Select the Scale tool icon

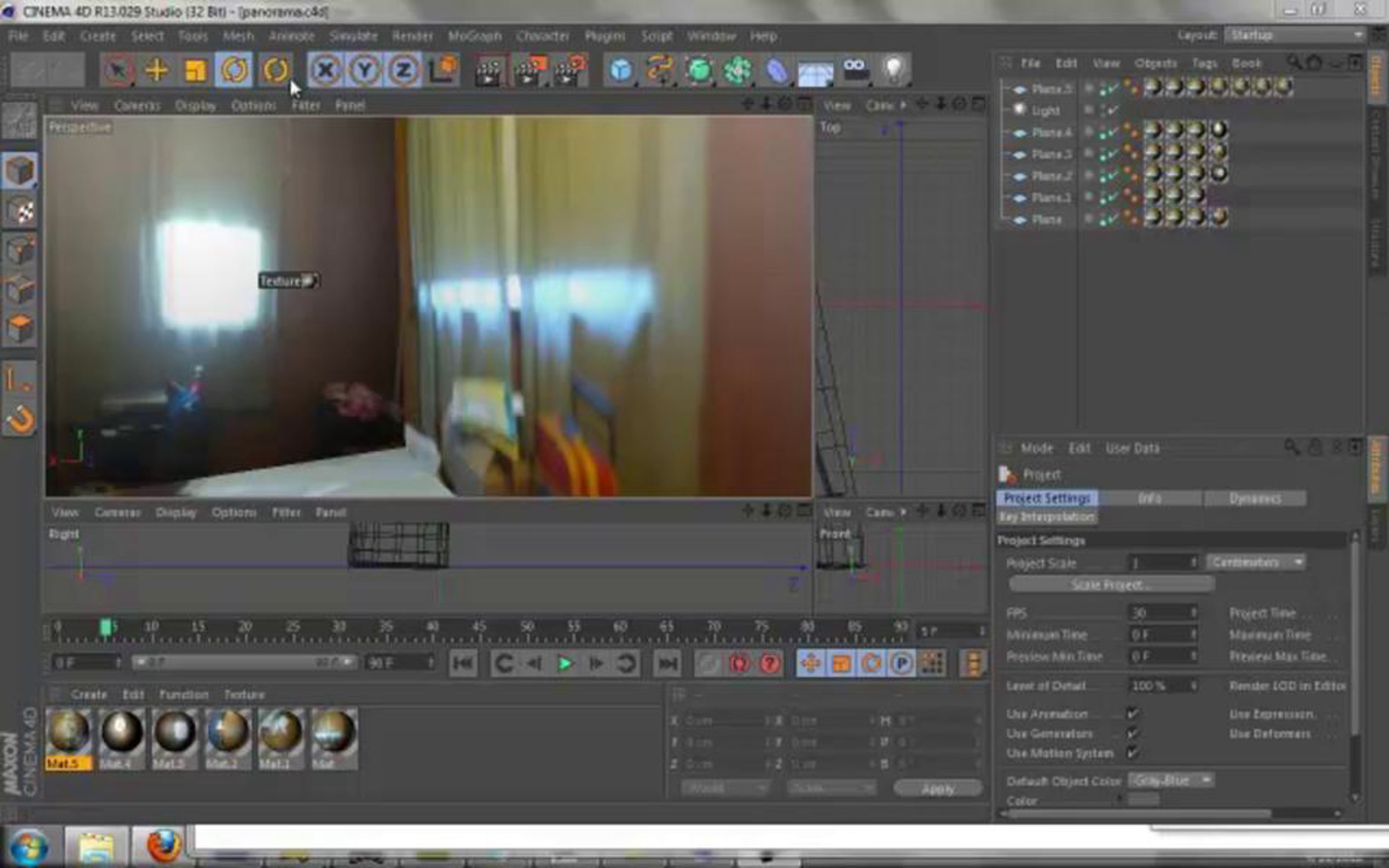[195, 71]
